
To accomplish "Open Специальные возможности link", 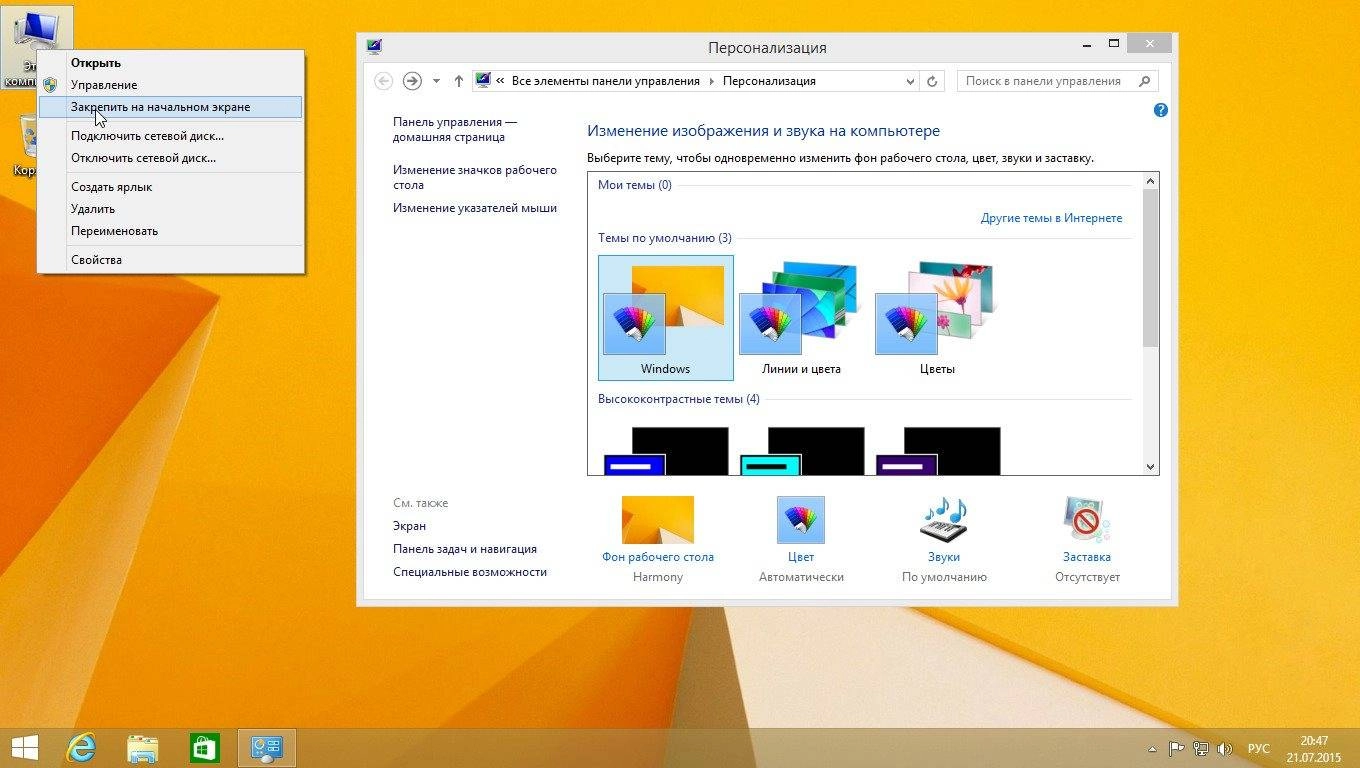I will 470,572.
